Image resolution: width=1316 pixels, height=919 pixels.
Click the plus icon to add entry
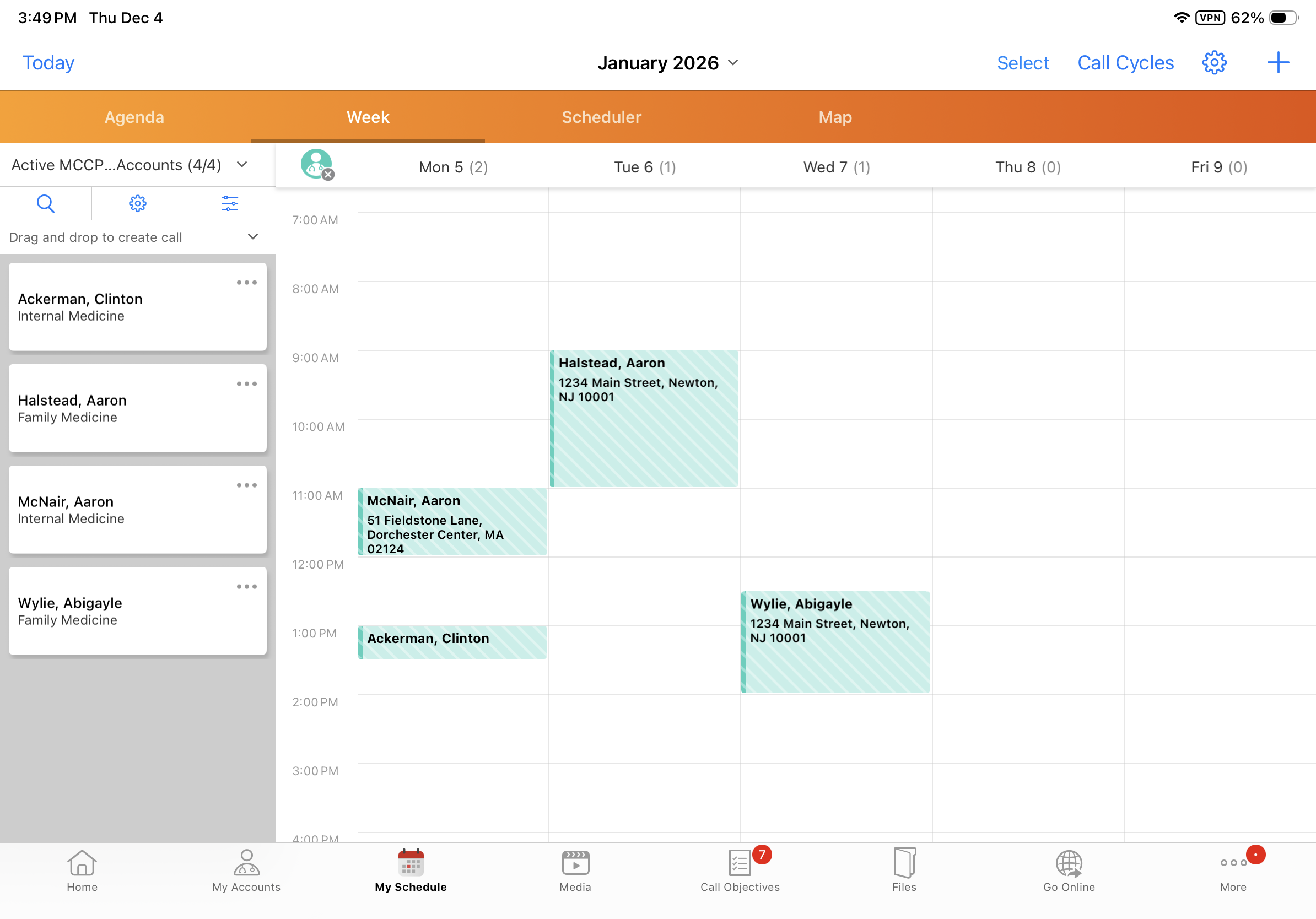tap(1277, 62)
